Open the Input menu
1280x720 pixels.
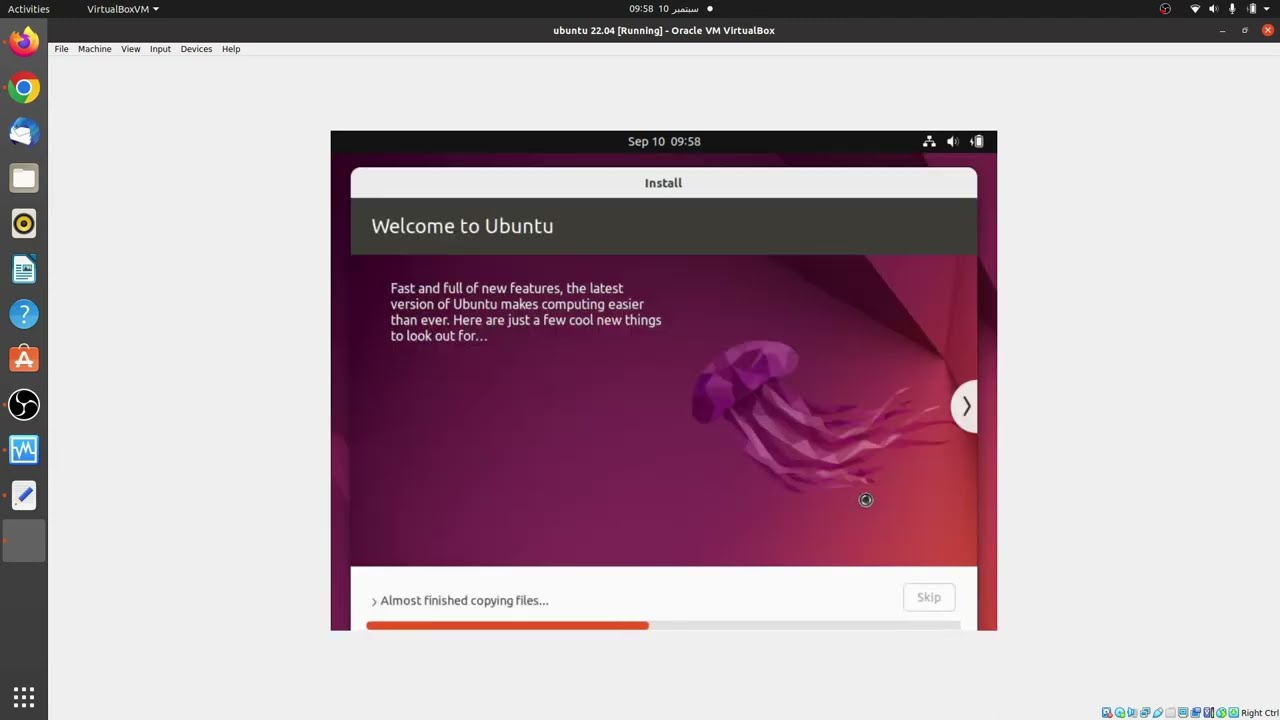click(160, 49)
